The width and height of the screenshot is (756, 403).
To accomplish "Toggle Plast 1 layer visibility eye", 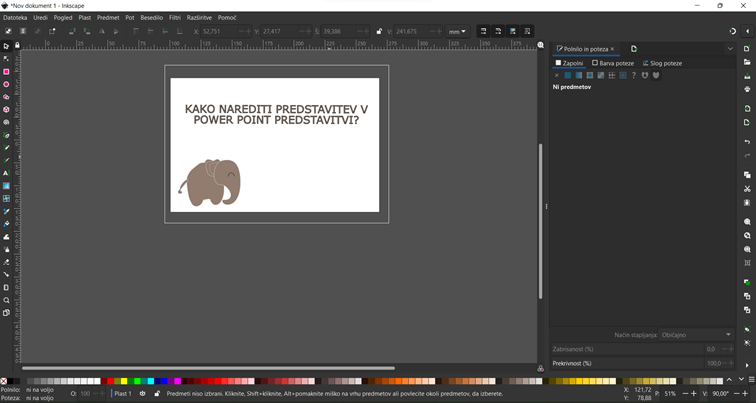I will click(x=142, y=393).
